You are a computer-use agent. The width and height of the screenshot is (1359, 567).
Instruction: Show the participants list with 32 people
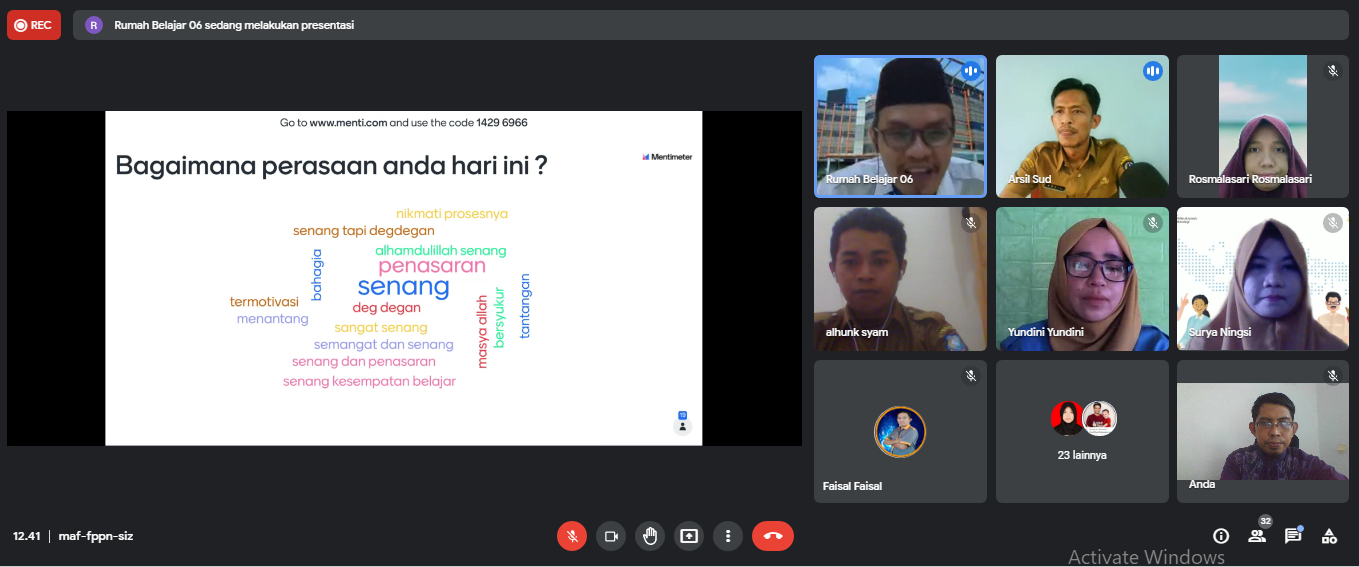click(x=1257, y=536)
